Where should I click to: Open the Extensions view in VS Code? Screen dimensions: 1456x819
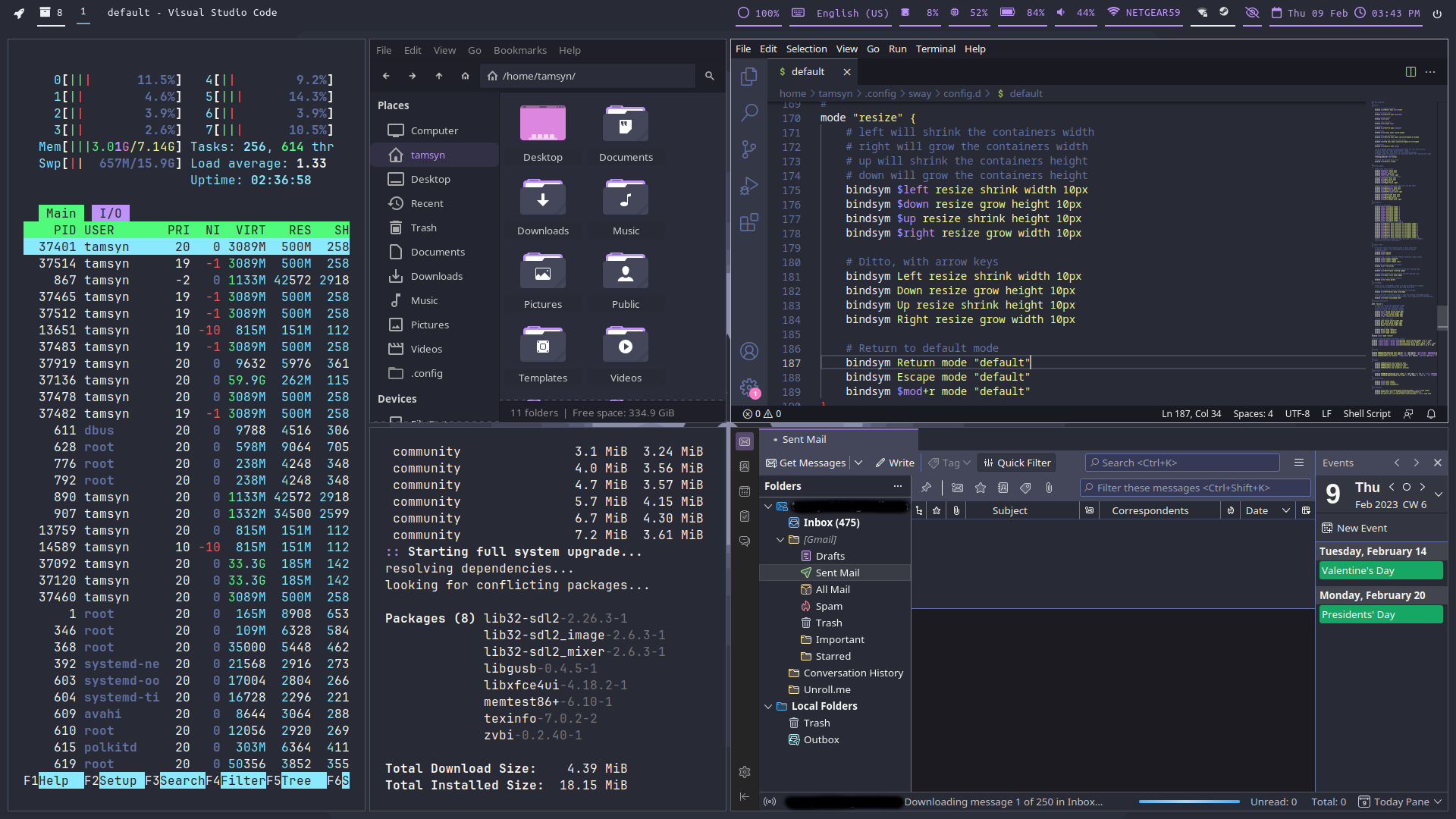(749, 223)
